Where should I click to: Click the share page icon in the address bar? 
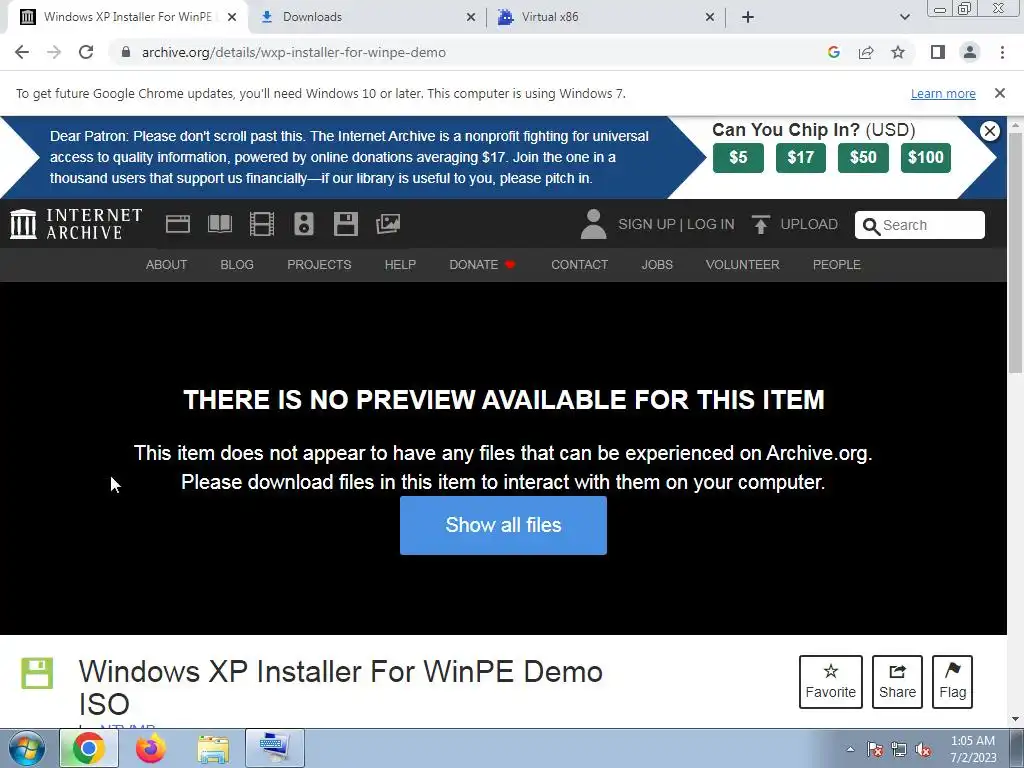[866, 52]
